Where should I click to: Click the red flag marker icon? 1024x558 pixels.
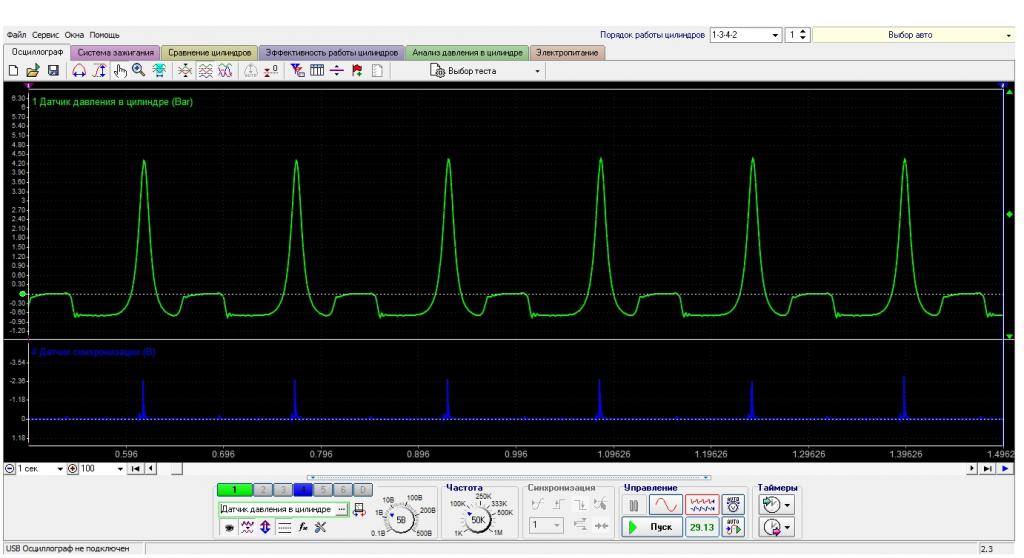(357, 71)
